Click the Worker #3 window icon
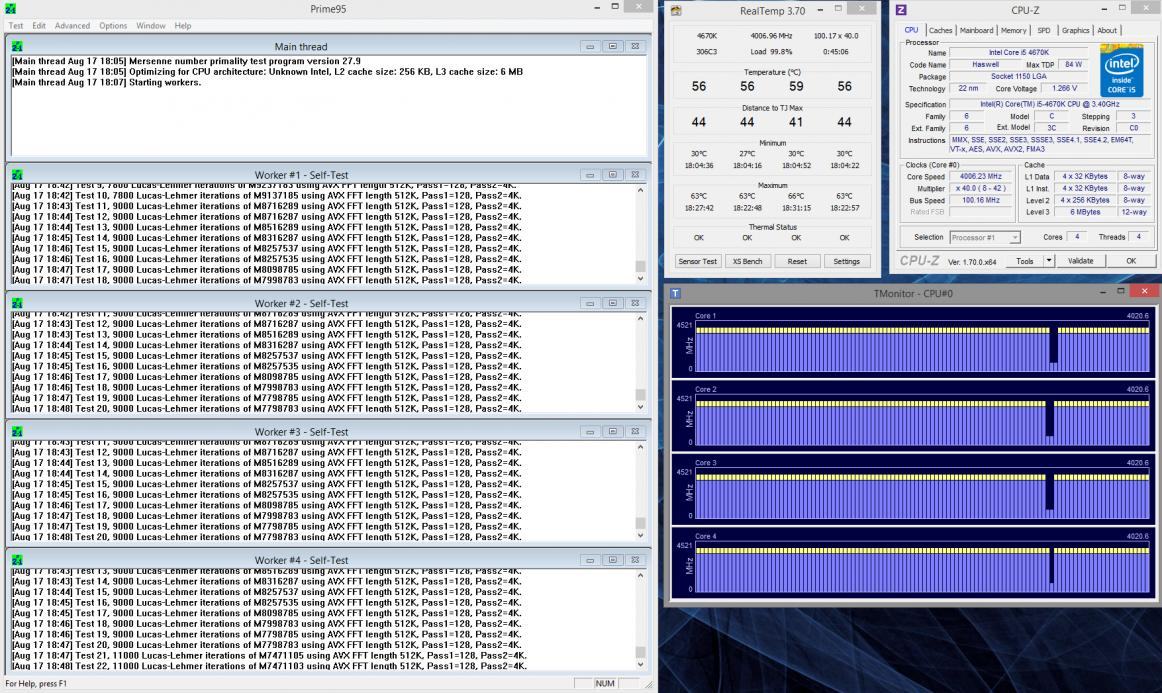Image resolution: width=1162 pixels, height=693 pixels. coord(17,431)
